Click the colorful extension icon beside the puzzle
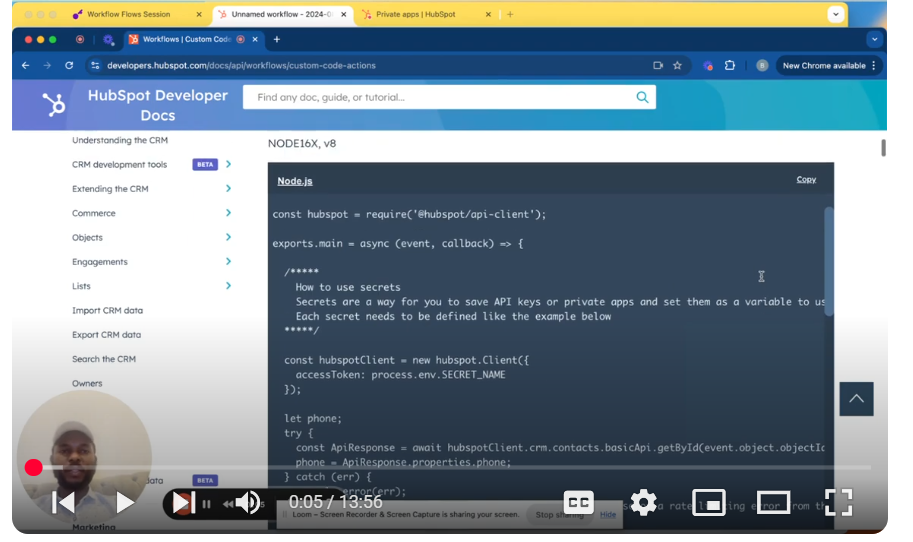Viewport: 913px width, 542px height. pyautogui.click(x=708, y=66)
